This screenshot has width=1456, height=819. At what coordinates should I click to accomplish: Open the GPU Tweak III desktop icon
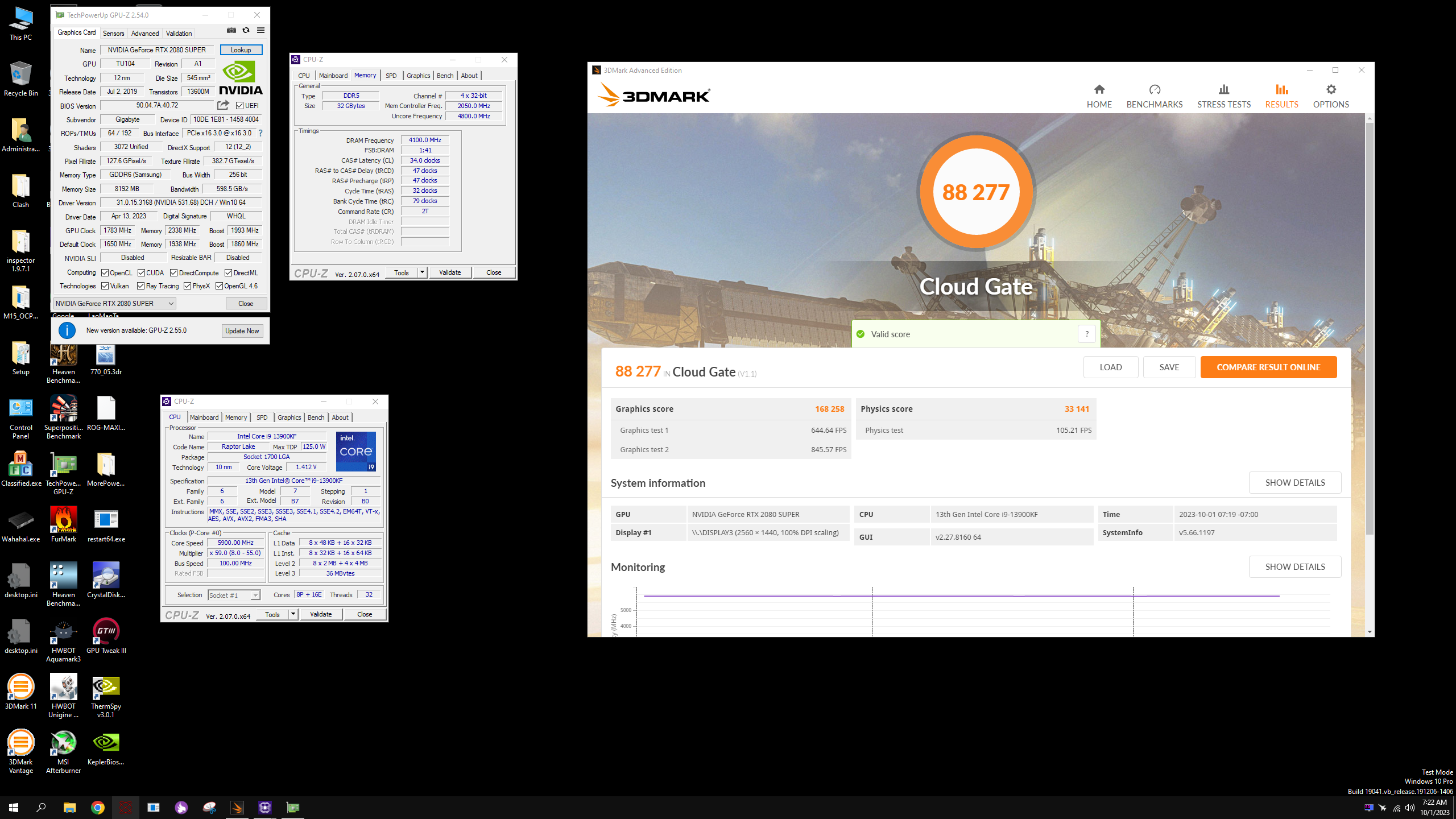(106, 635)
